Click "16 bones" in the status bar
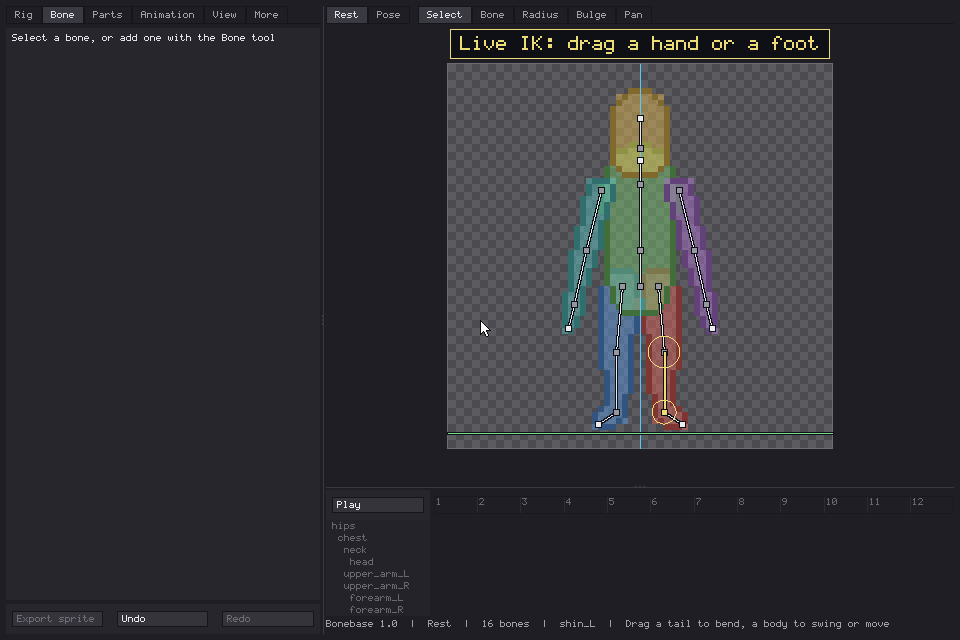The width and height of the screenshot is (960, 640). (505, 624)
